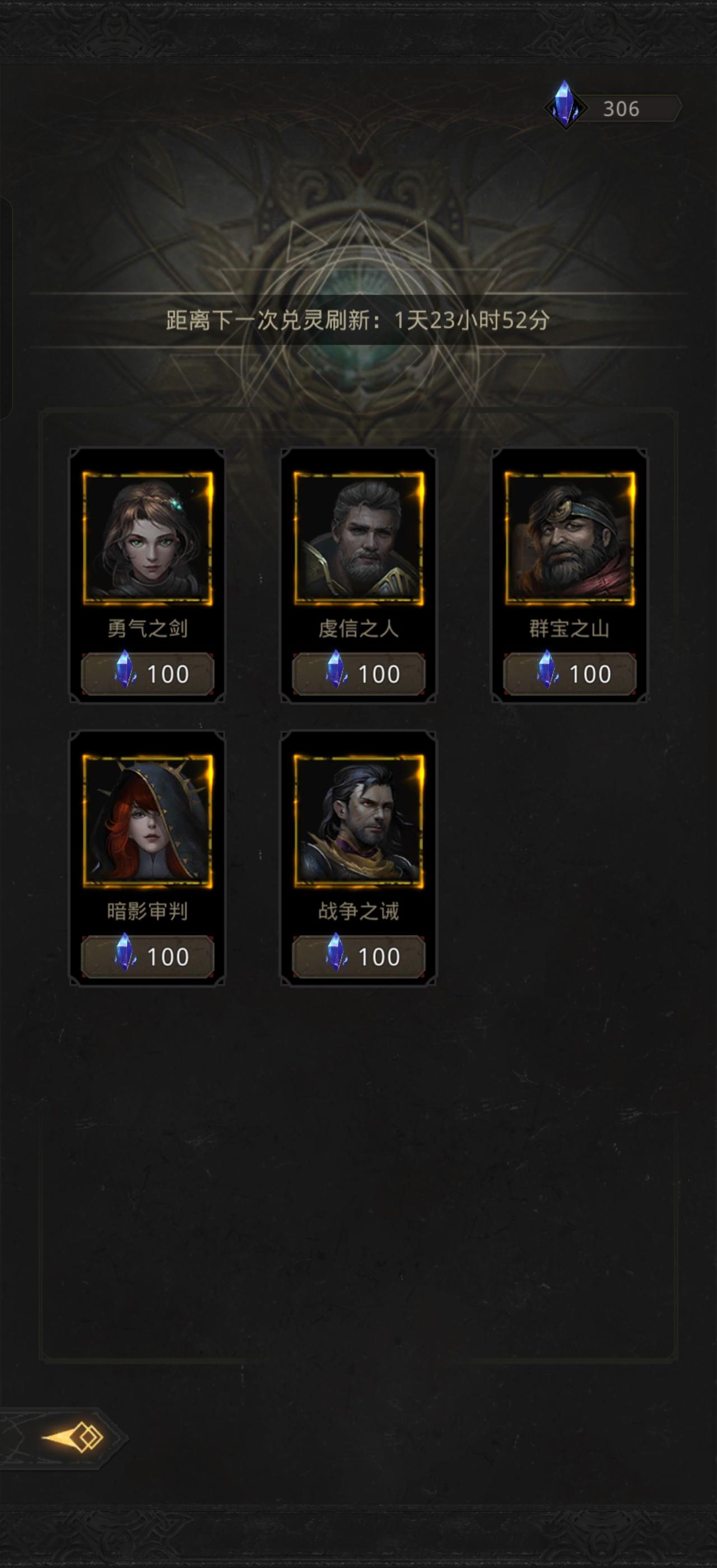Tap the 群宝之山 name label
717x1568 pixels.
click(x=570, y=628)
